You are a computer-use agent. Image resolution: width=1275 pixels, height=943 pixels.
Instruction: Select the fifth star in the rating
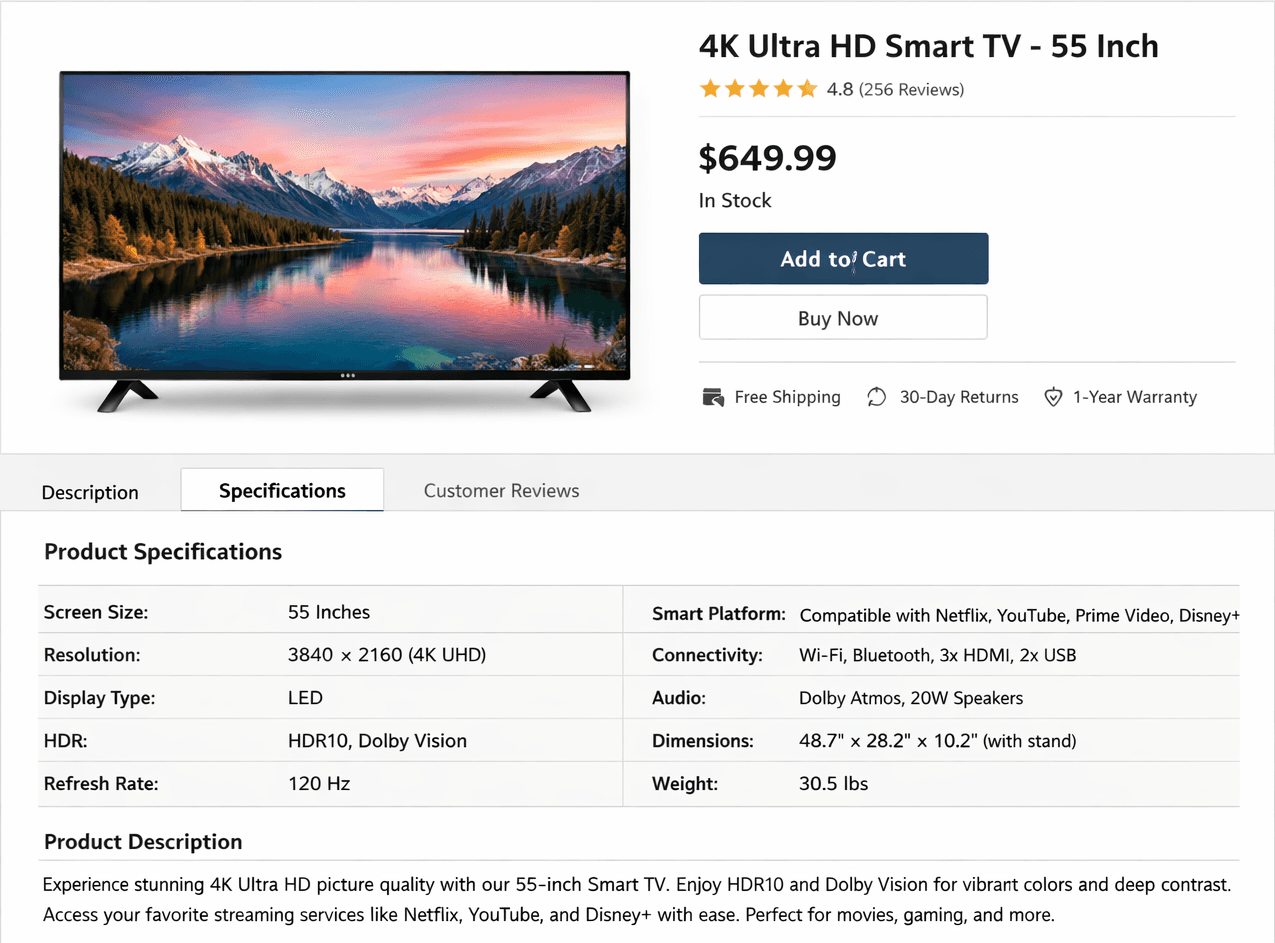click(x=806, y=89)
